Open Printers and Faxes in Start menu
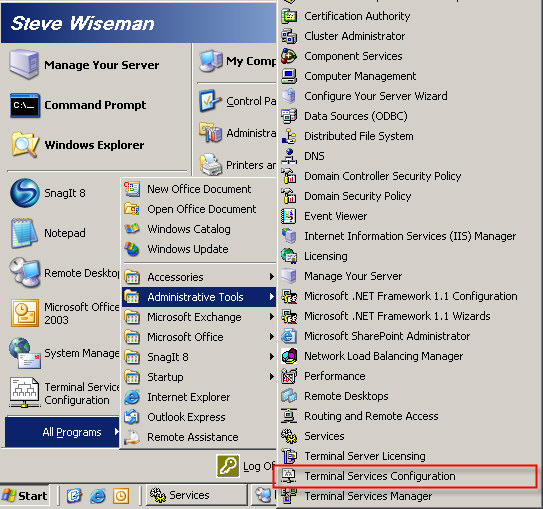The image size is (543, 509). pyautogui.click(x=237, y=165)
